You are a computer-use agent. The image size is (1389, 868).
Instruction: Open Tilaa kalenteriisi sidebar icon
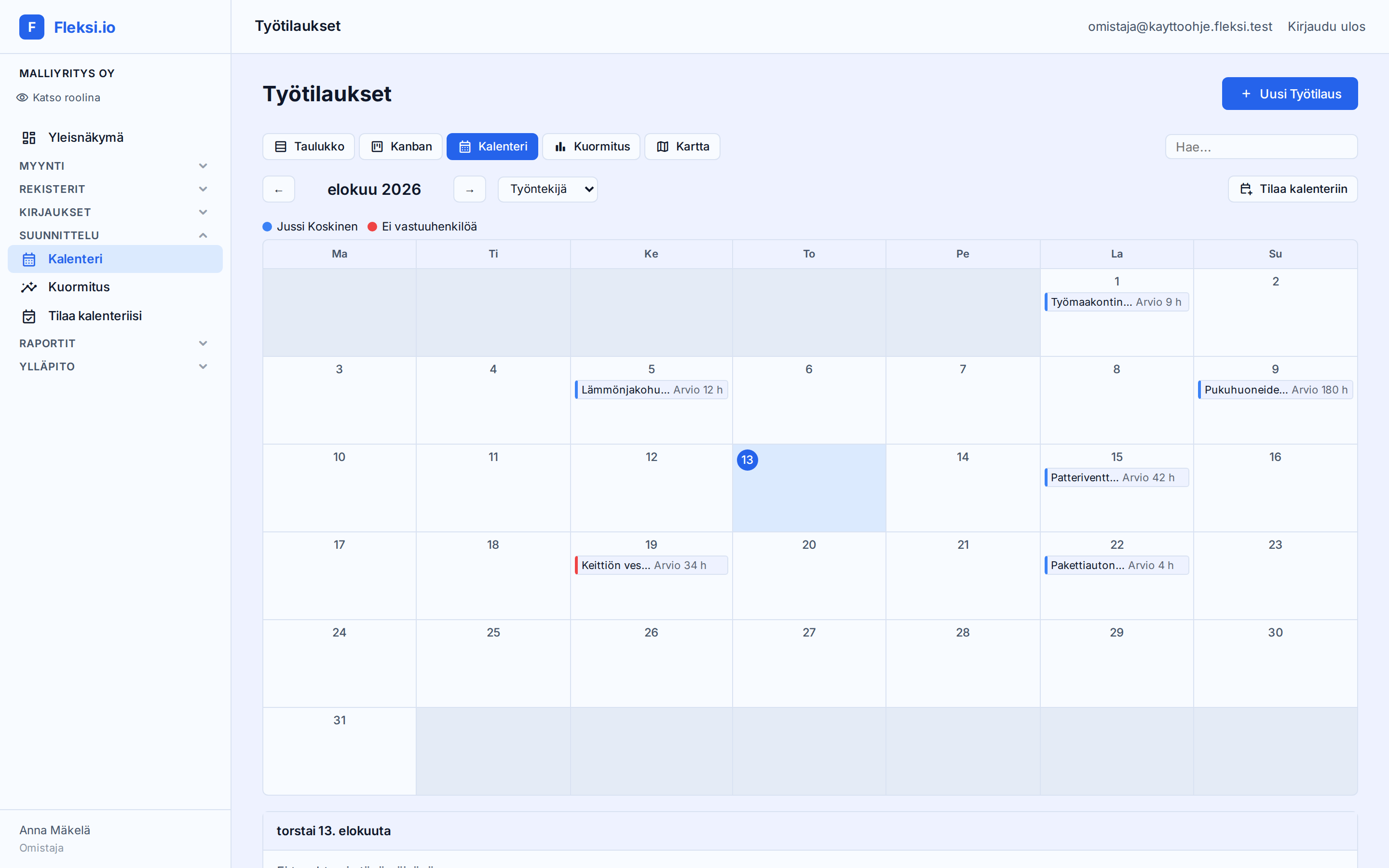(29, 316)
